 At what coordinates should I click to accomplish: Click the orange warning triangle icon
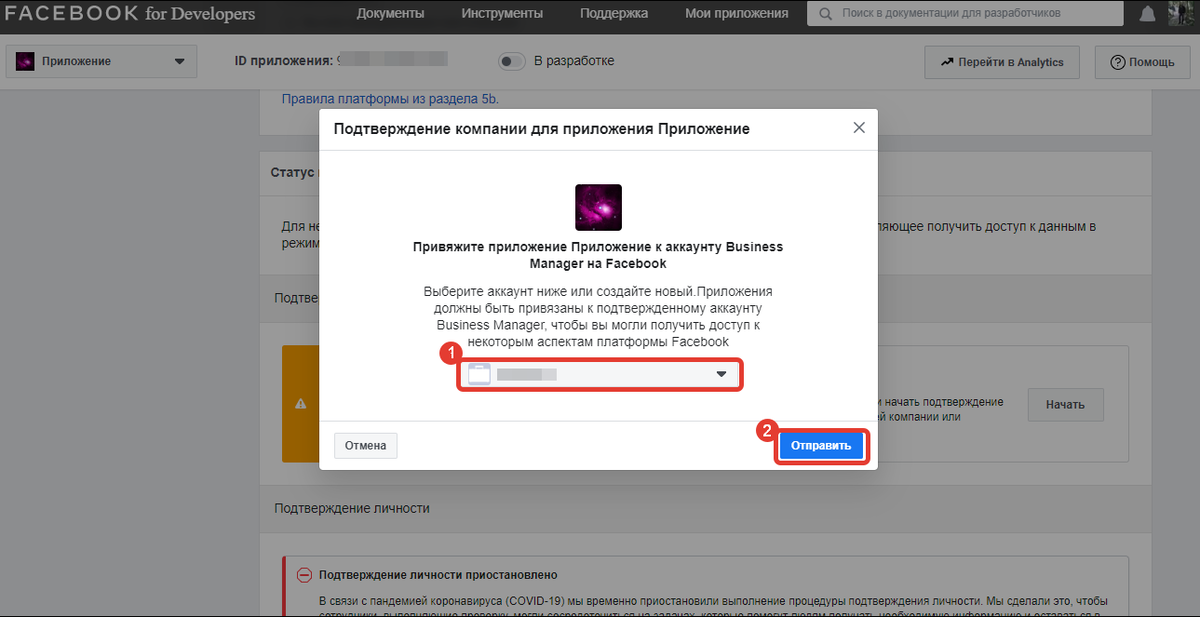tap(300, 404)
